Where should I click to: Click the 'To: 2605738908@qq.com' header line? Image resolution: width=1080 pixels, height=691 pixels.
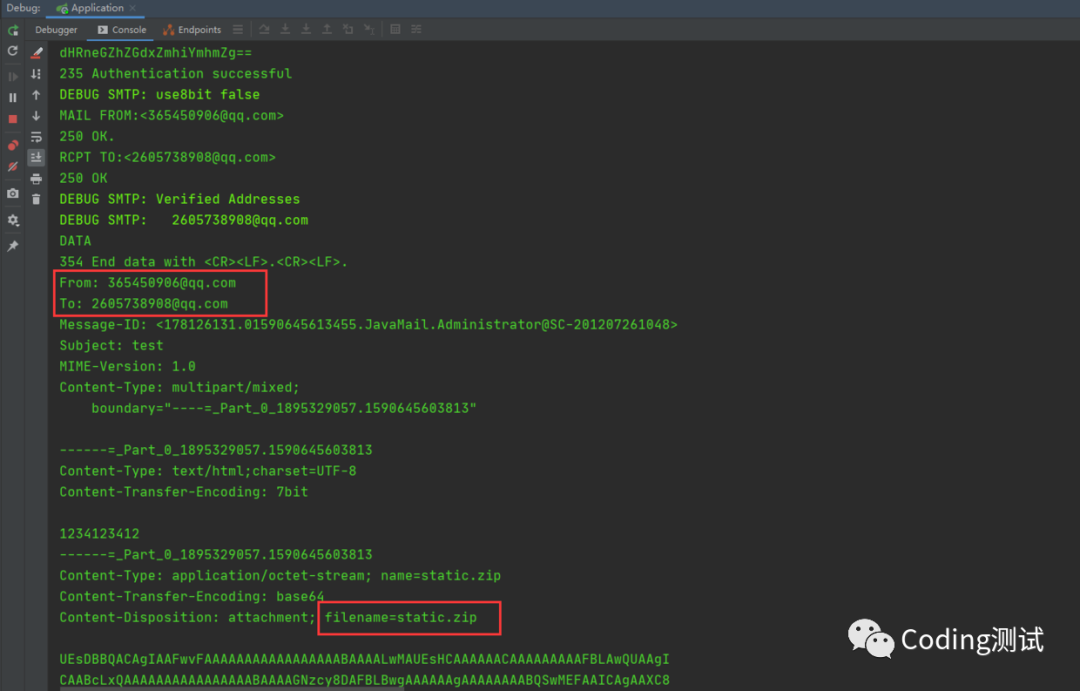pos(143,304)
